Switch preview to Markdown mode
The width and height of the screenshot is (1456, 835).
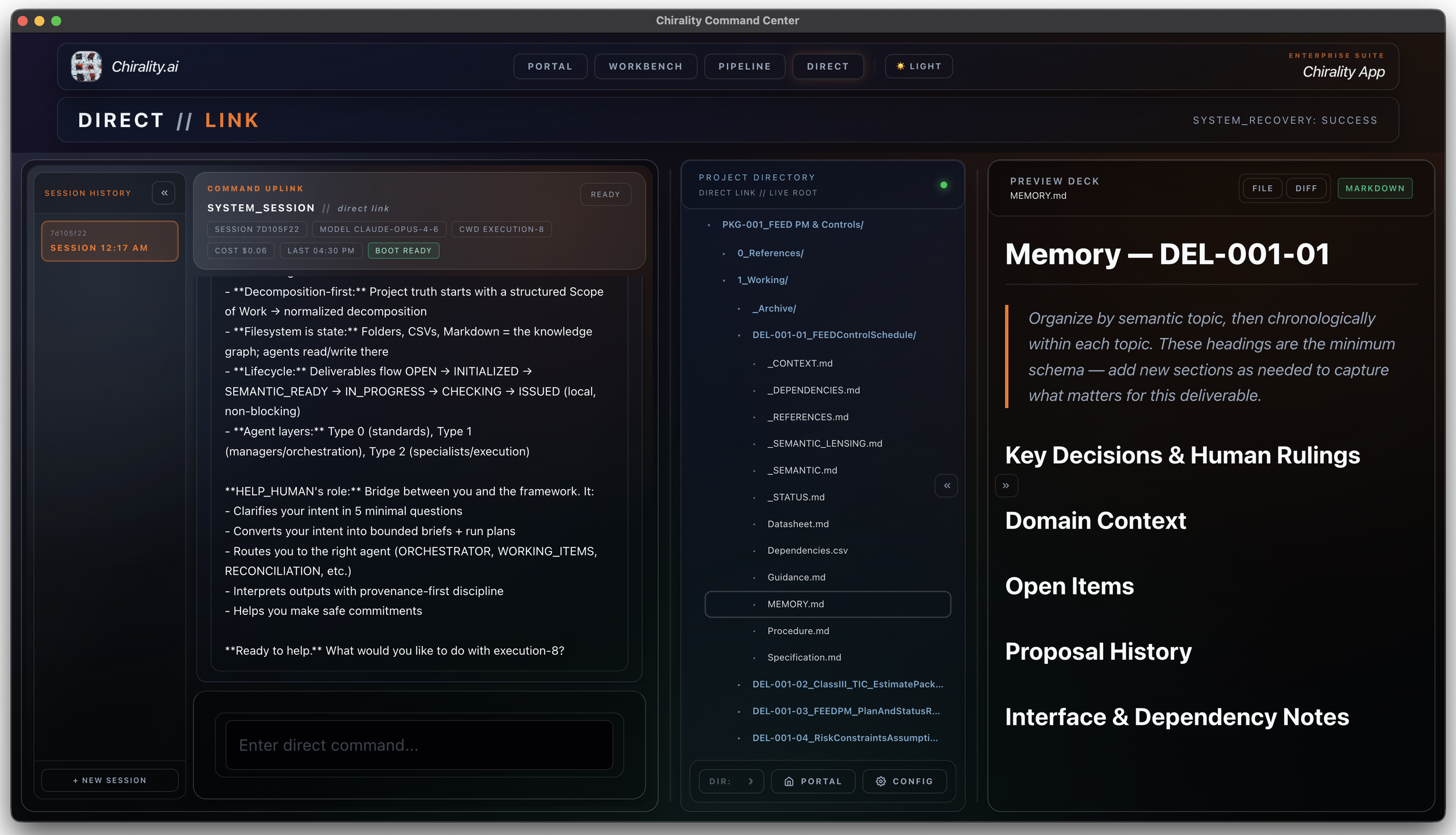point(1374,189)
